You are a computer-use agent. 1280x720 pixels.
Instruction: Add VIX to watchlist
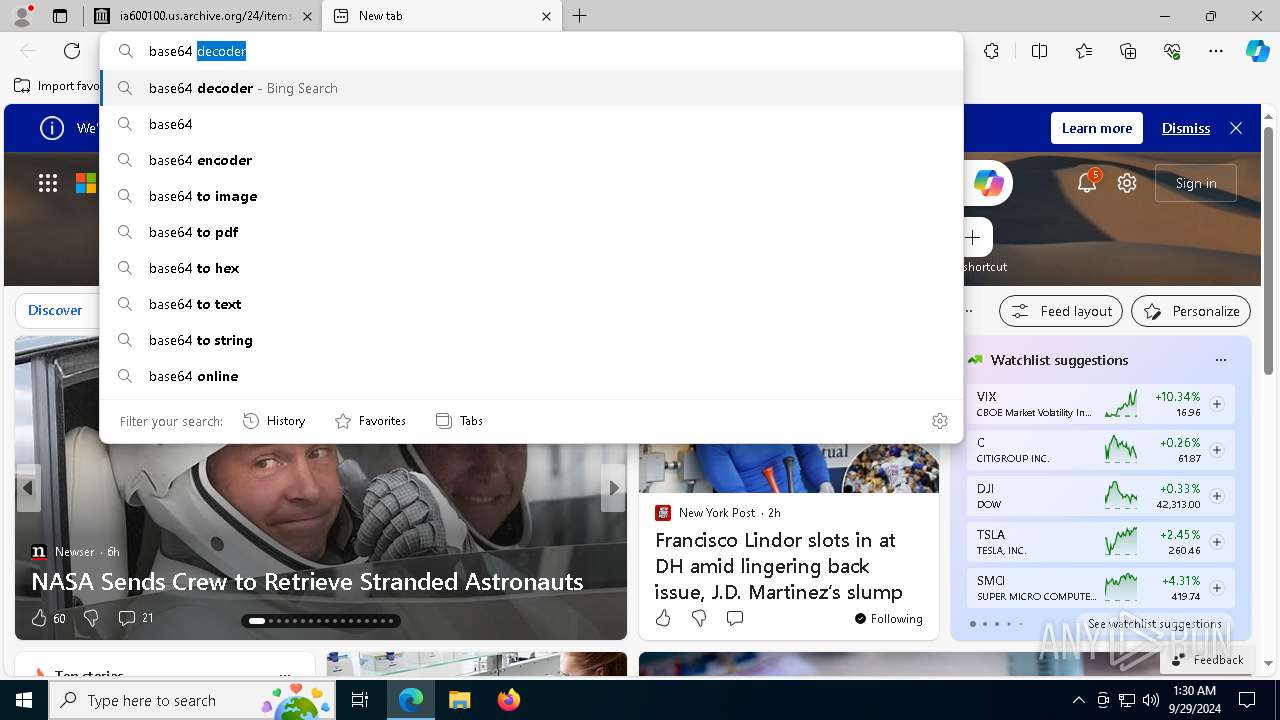click(x=1217, y=404)
